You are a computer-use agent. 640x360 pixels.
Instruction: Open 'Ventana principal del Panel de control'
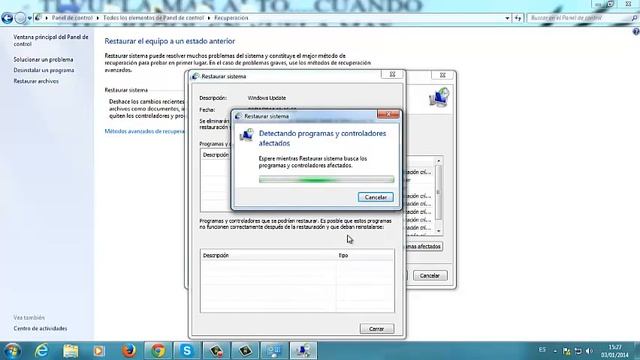51,40
